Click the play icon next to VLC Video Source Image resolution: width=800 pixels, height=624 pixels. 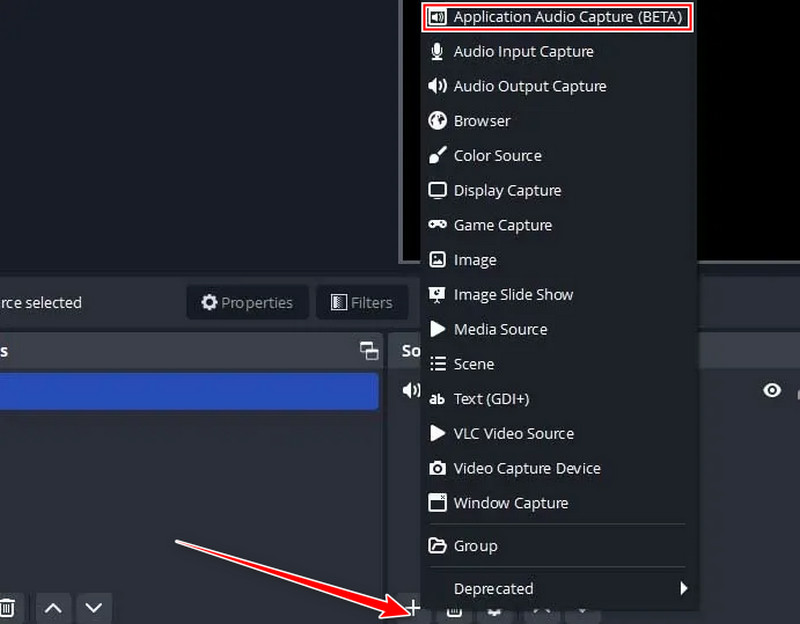(x=437, y=433)
